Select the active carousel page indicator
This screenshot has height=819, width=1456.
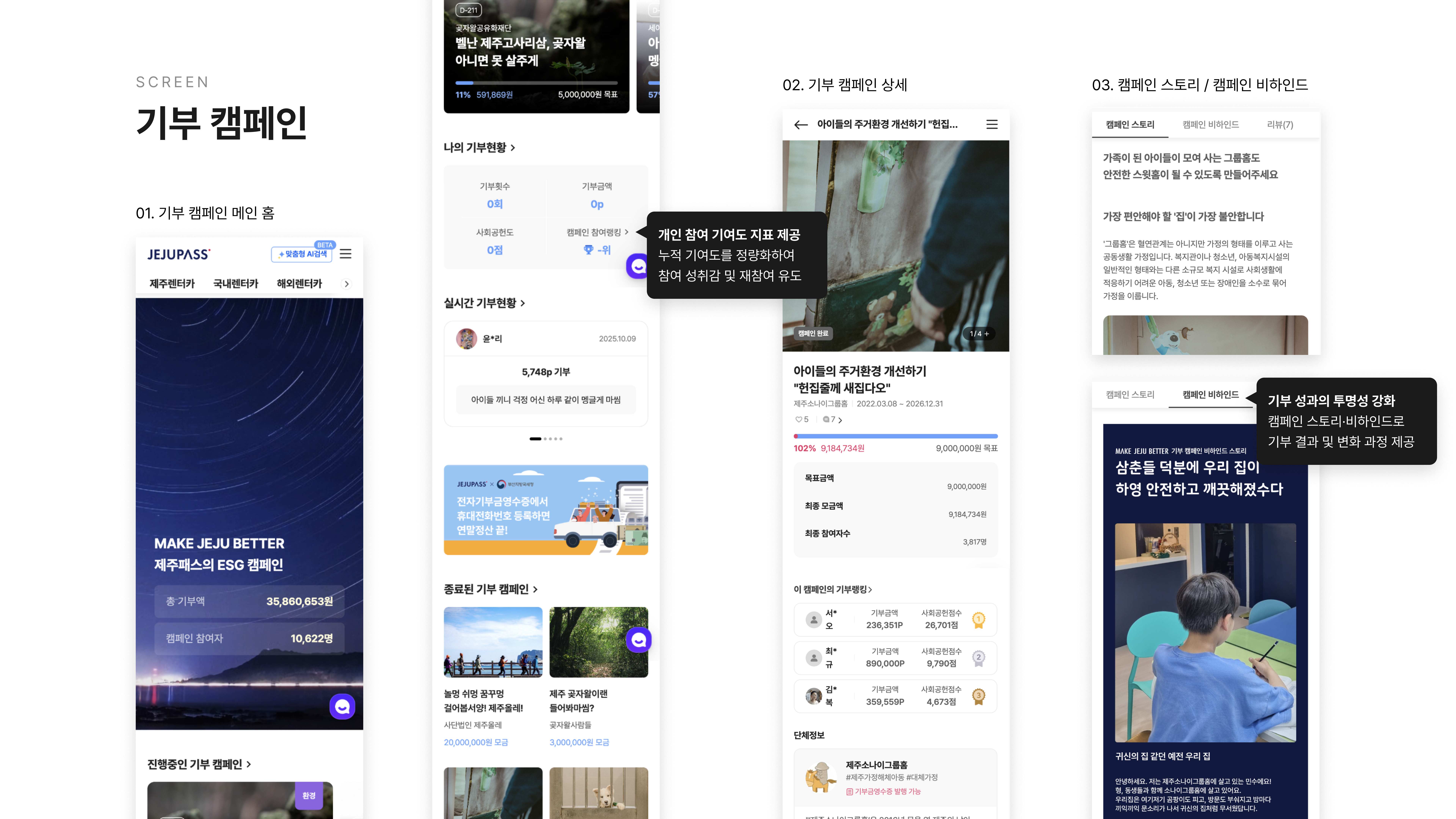[x=535, y=439]
